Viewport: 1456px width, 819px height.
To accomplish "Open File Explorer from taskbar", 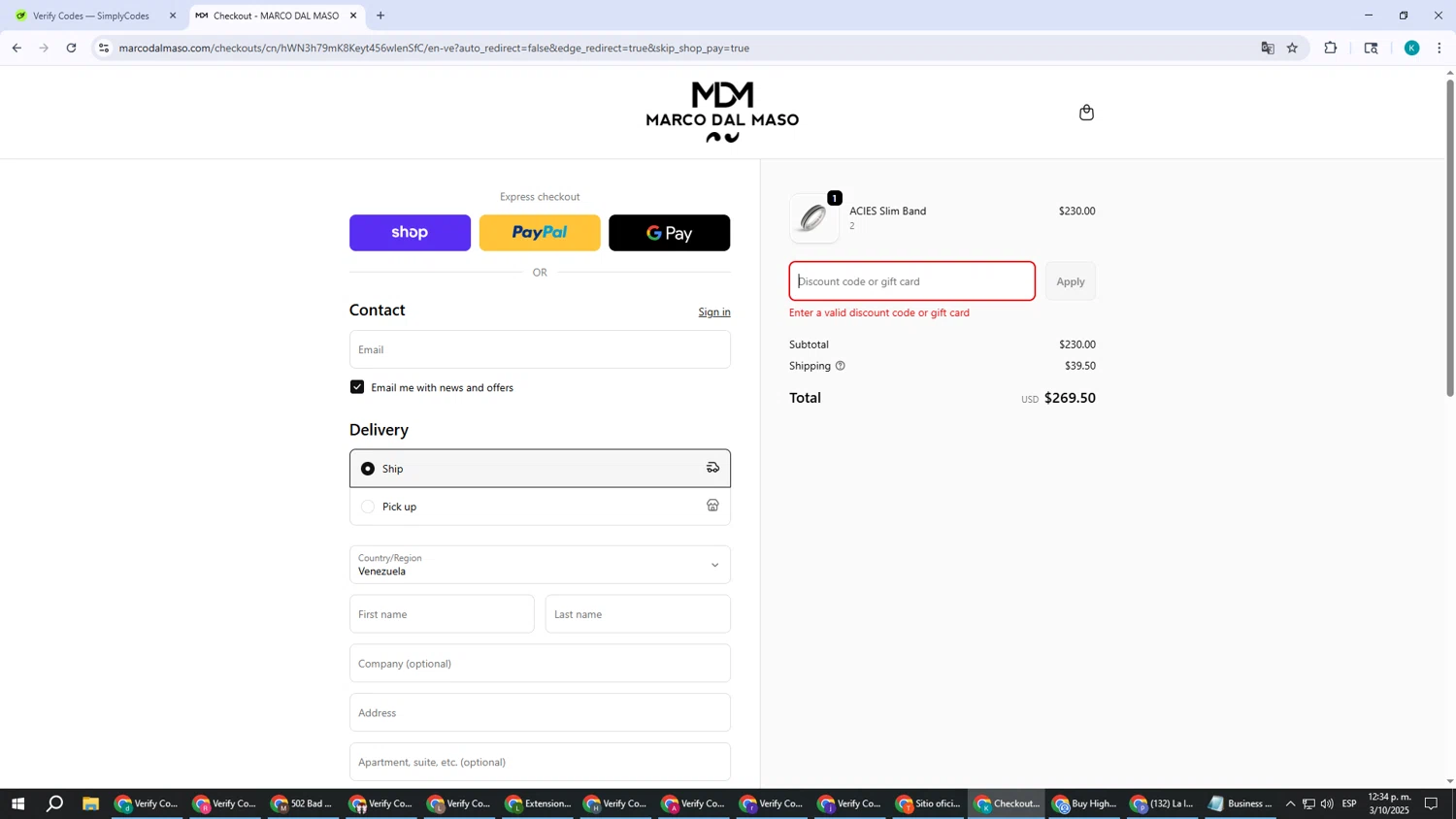I will click(x=90, y=803).
